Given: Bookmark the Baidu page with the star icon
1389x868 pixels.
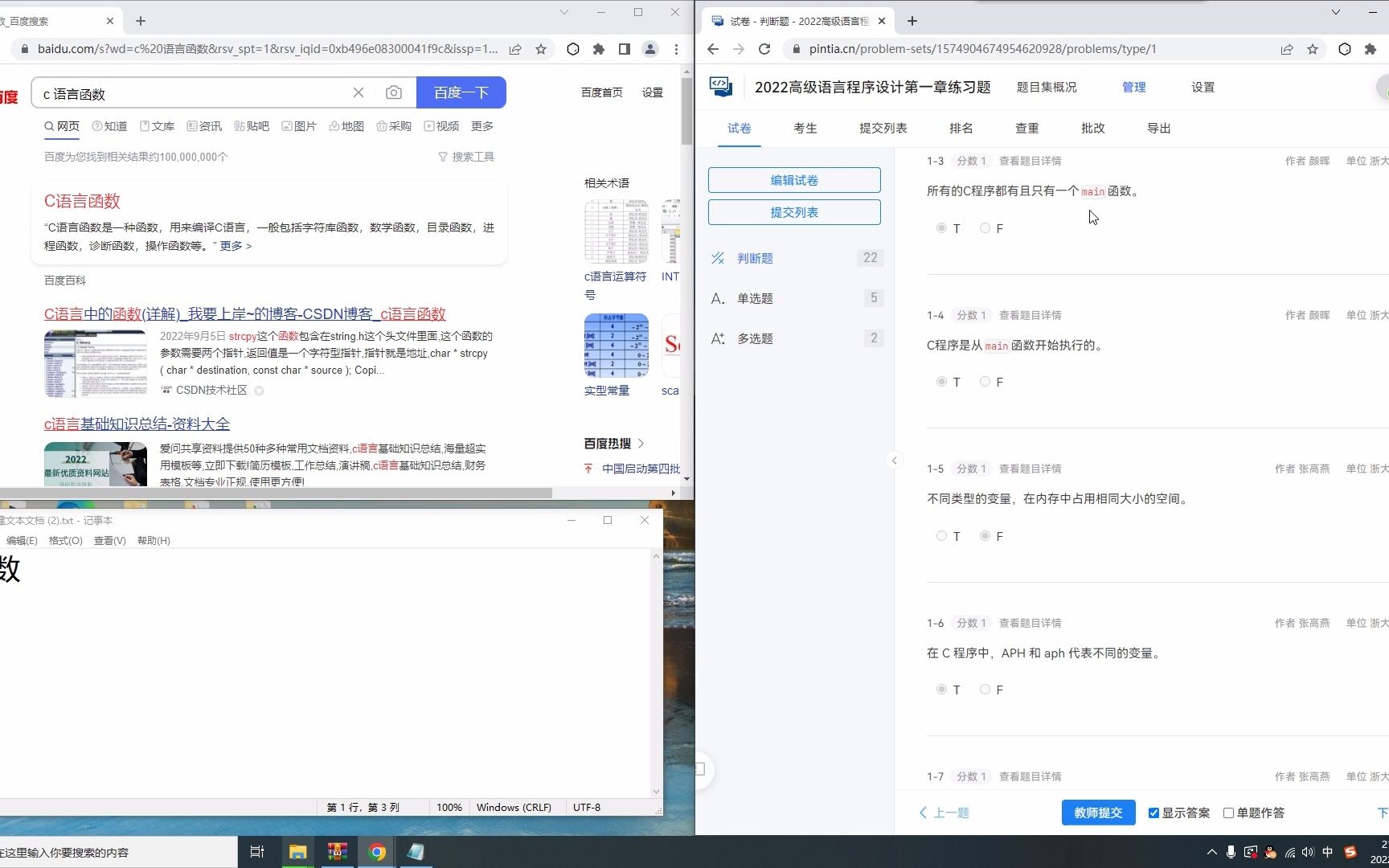Looking at the screenshot, I should click(541, 49).
